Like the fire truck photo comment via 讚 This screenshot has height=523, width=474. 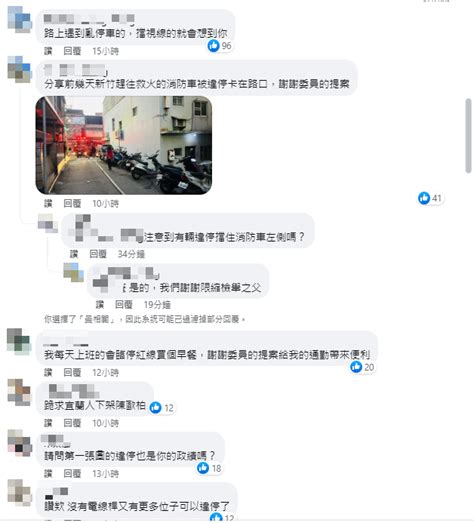(48, 203)
